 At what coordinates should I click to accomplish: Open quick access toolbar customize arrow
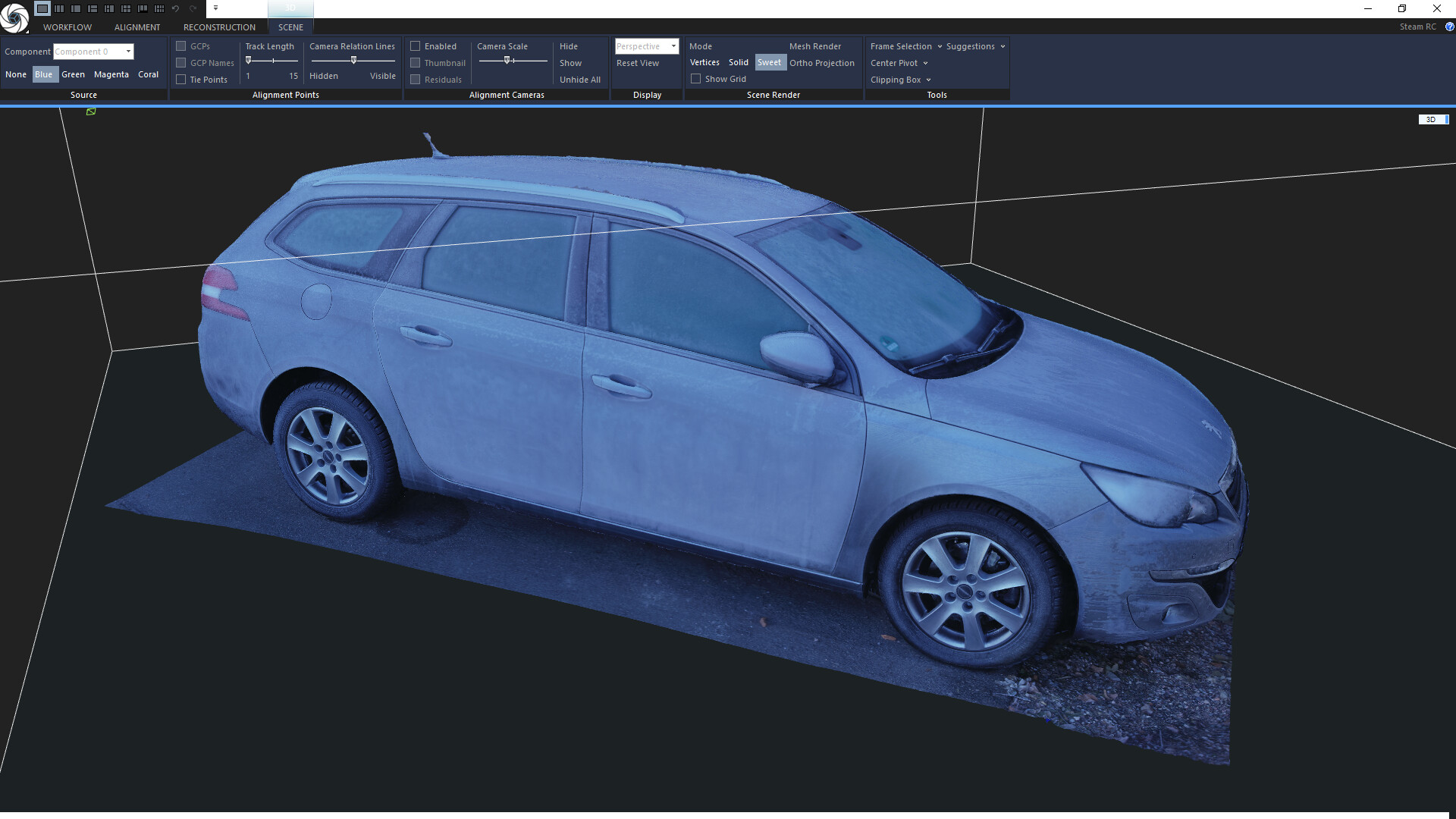point(215,8)
